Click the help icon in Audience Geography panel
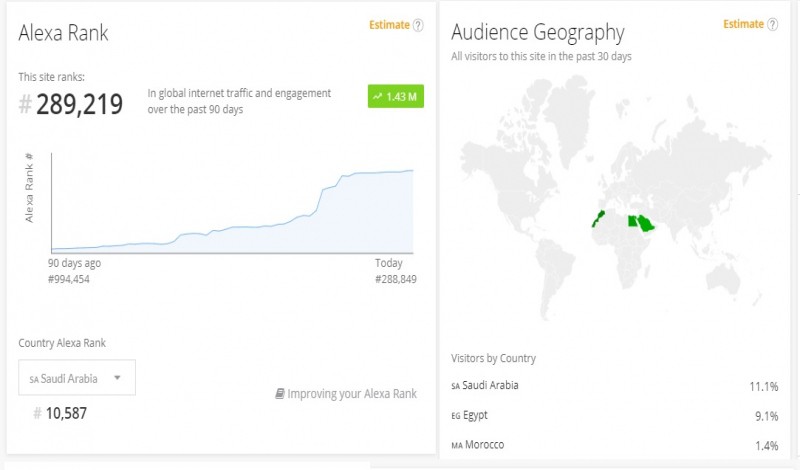This screenshot has height=470, width=800. tap(772, 25)
